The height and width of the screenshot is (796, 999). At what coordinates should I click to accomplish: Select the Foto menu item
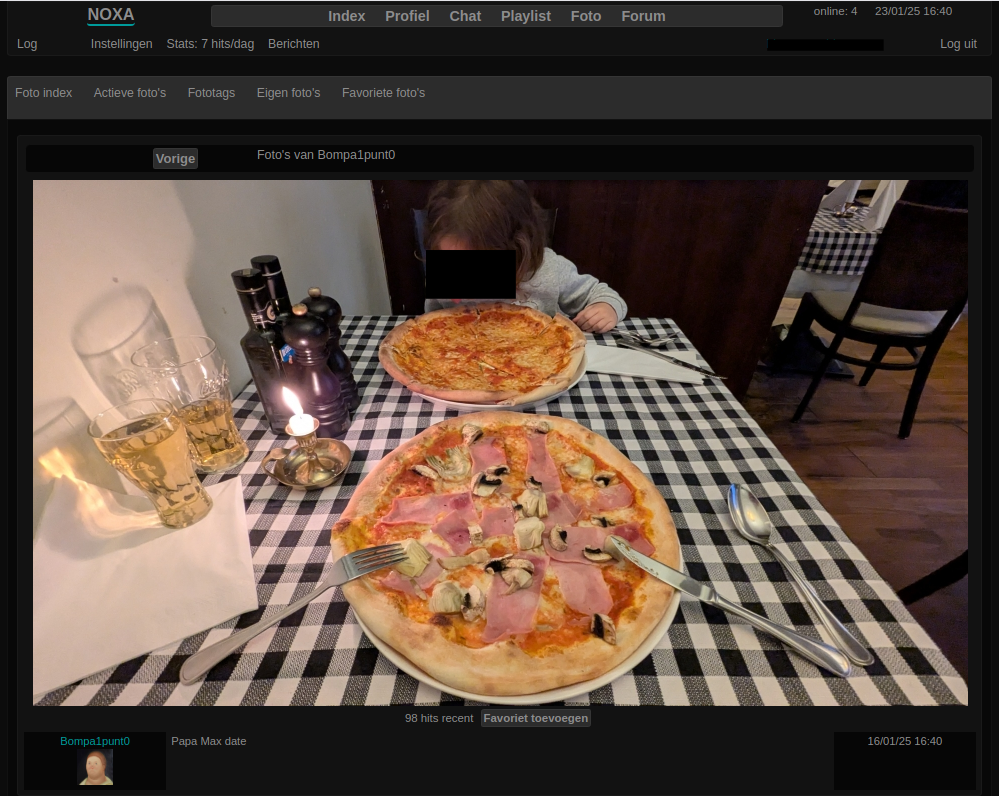(586, 17)
